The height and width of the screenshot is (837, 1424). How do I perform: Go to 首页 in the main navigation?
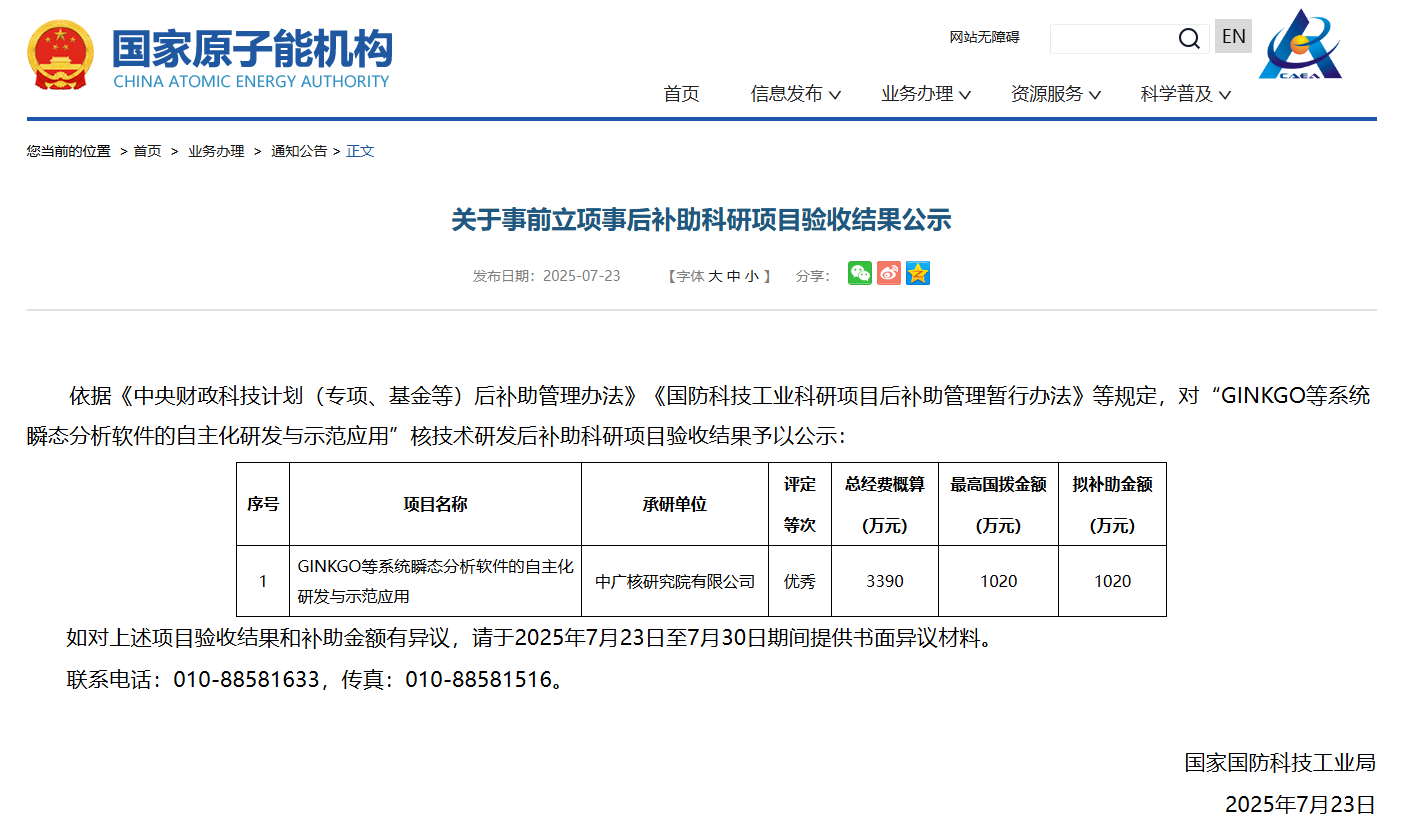point(682,94)
